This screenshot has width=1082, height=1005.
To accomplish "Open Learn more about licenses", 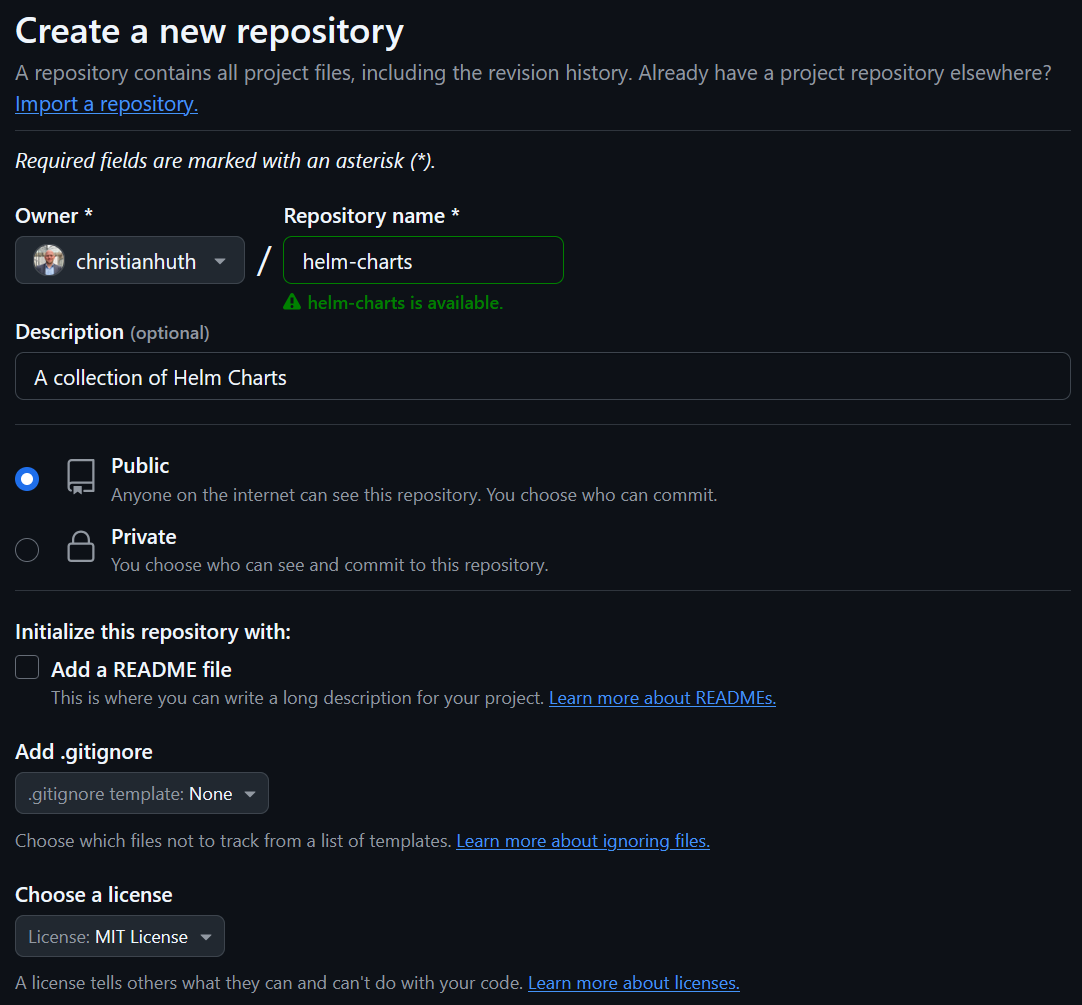I will coord(633,982).
